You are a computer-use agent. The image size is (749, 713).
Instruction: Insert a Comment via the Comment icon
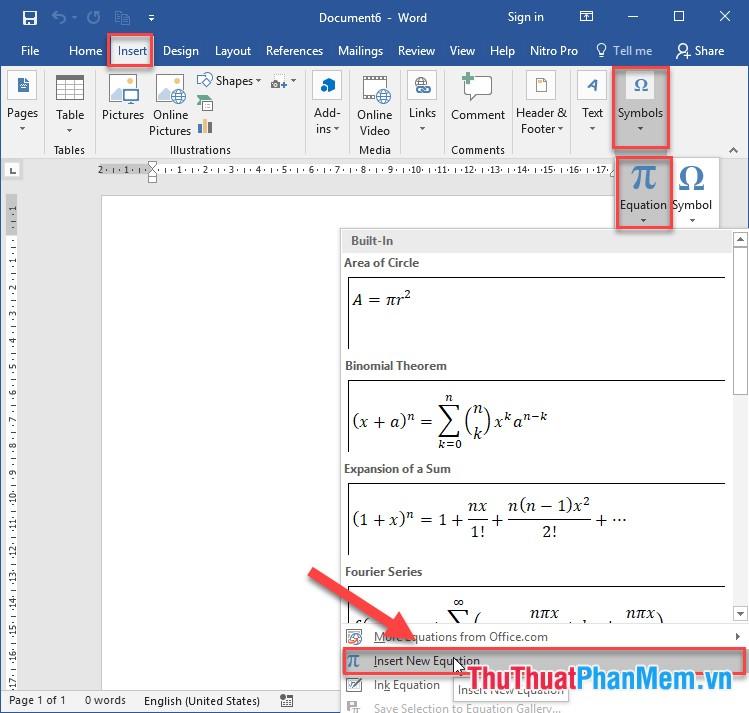point(478,99)
